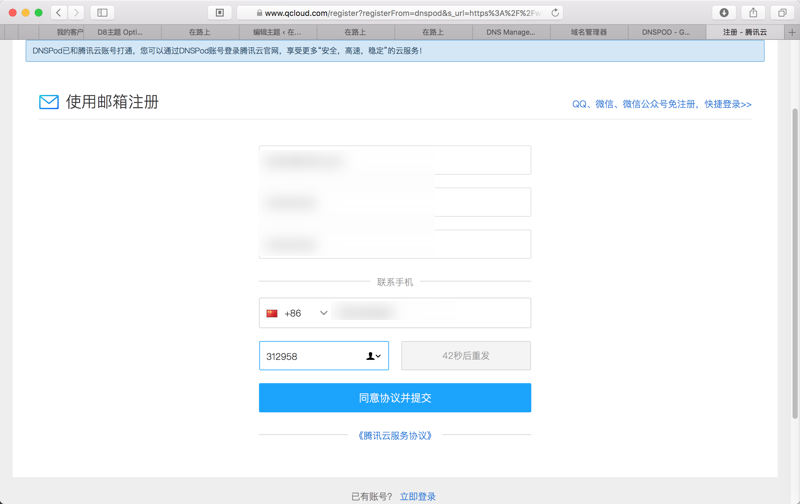The image size is (800, 504).
Task: Show the Safari sidebar
Action: [102, 13]
